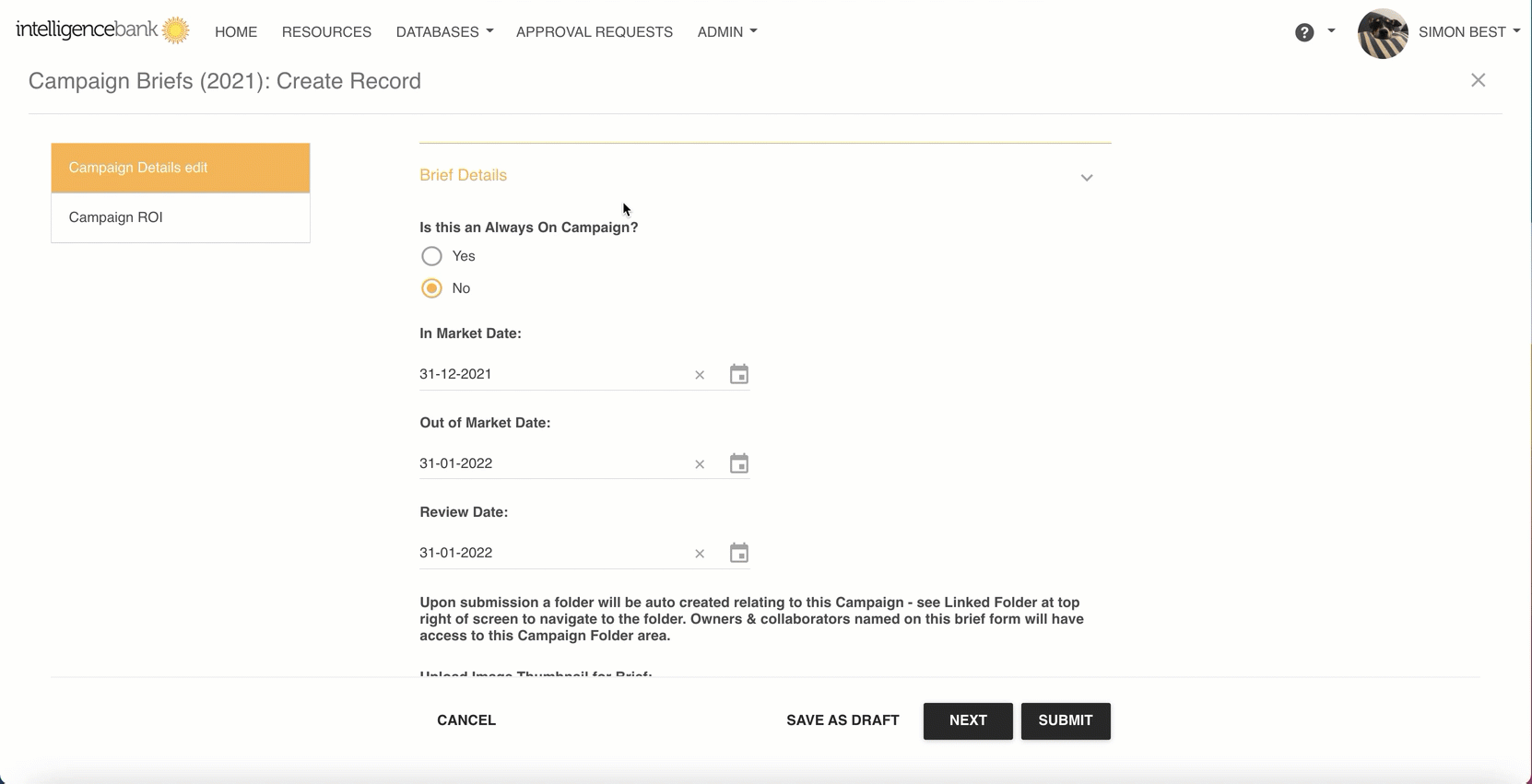
Task: Click Simon Best's profile avatar
Action: (x=1383, y=33)
